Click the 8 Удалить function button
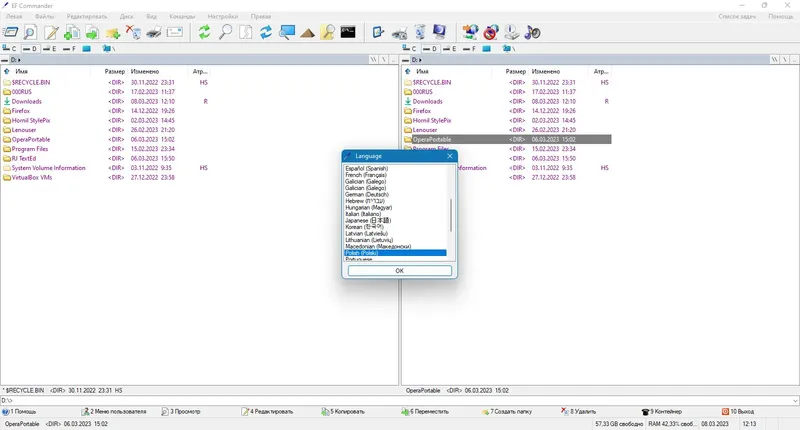 (578, 411)
